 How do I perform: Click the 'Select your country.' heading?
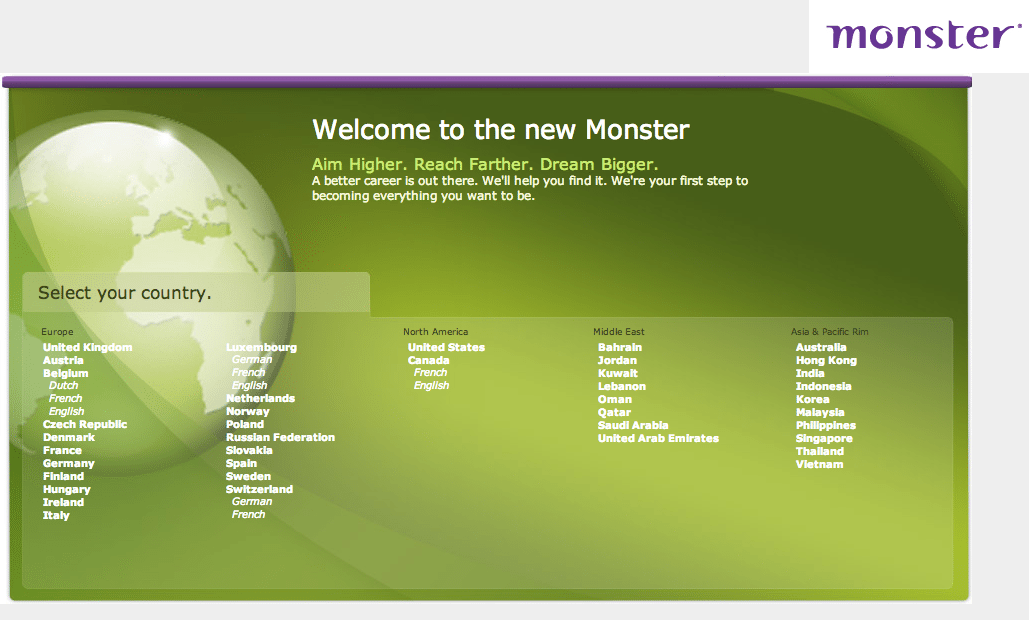(x=125, y=293)
